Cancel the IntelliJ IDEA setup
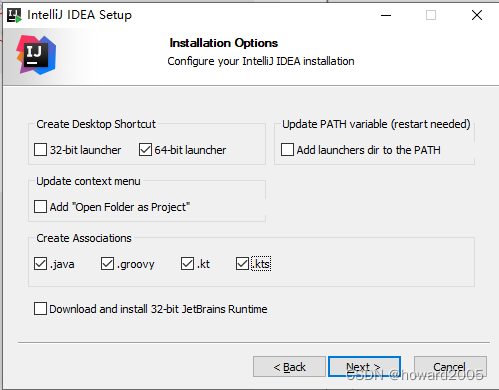The width and height of the screenshot is (499, 390). click(x=450, y=367)
